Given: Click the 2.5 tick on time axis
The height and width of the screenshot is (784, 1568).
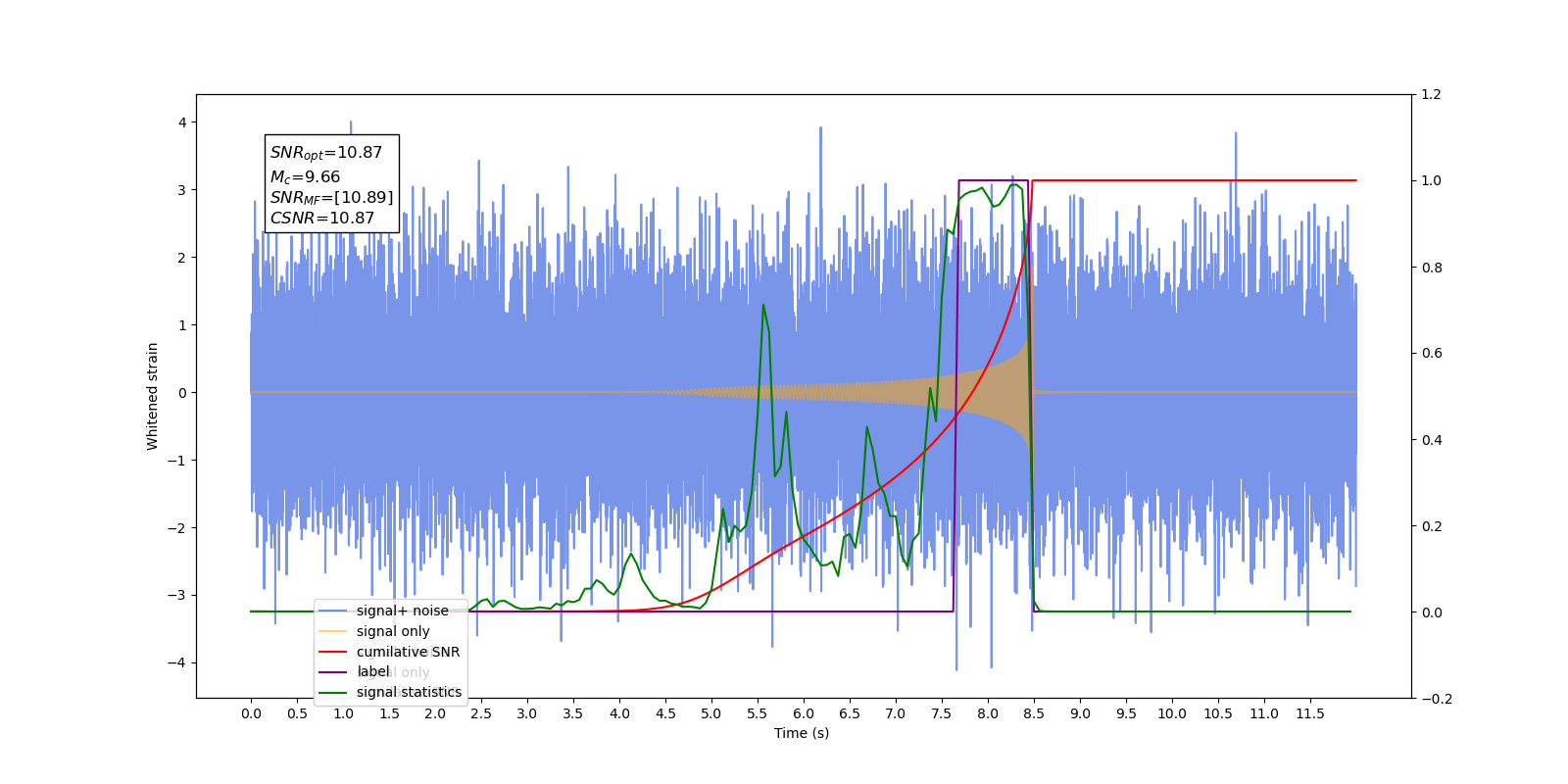Looking at the screenshot, I should pos(481,713).
